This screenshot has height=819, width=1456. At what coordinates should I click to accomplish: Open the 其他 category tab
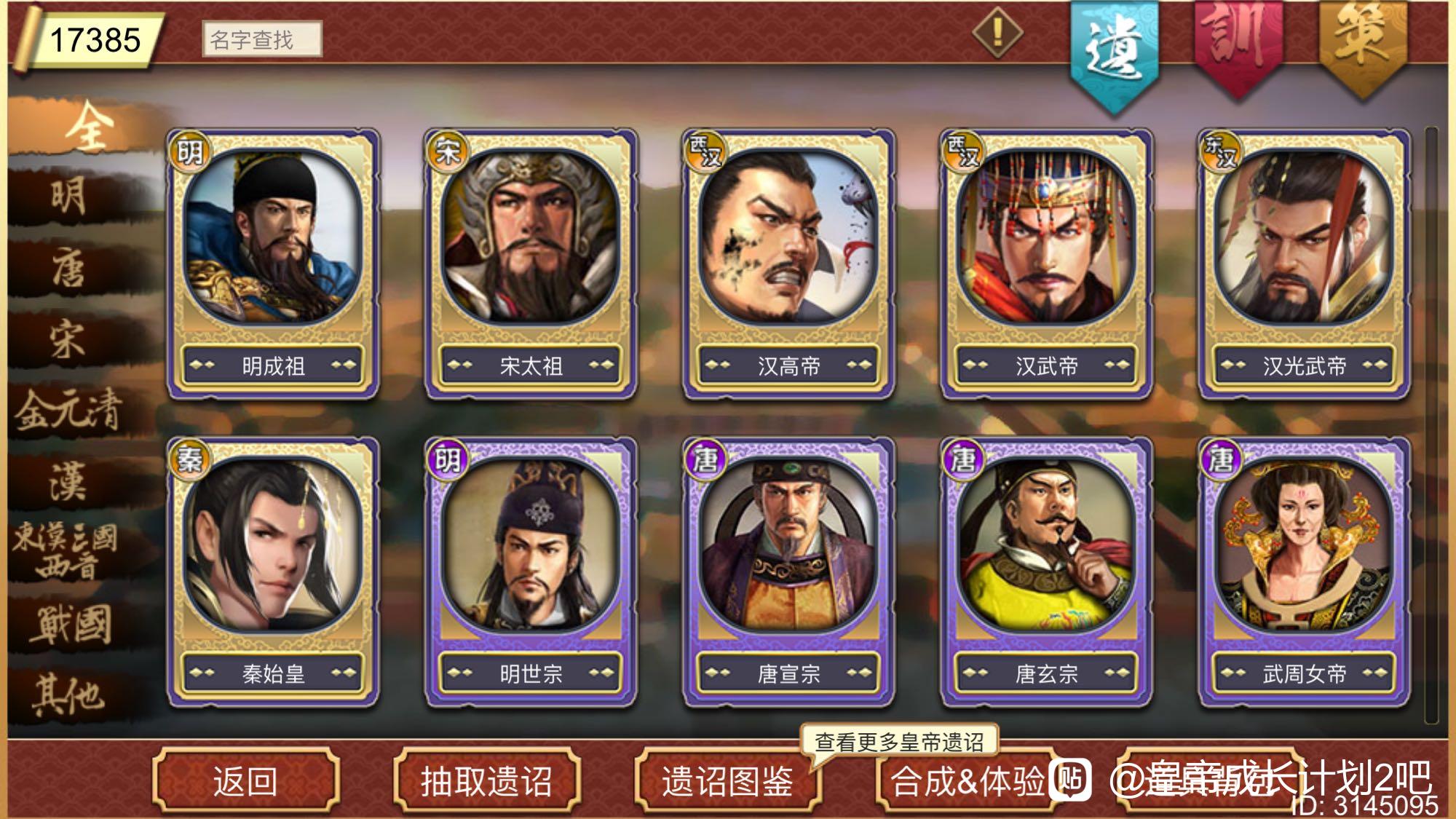click(68, 694)
